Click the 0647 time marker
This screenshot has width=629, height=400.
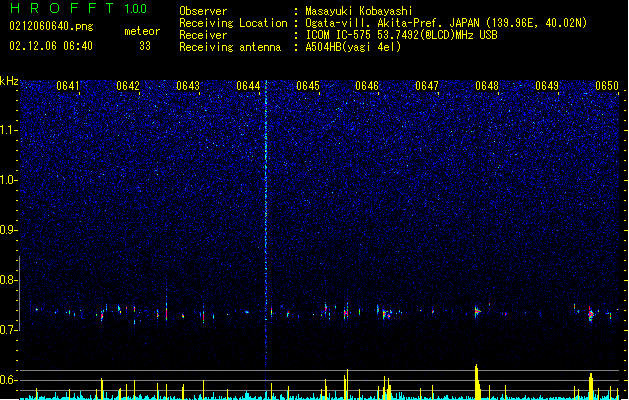(x=426, y=86)
